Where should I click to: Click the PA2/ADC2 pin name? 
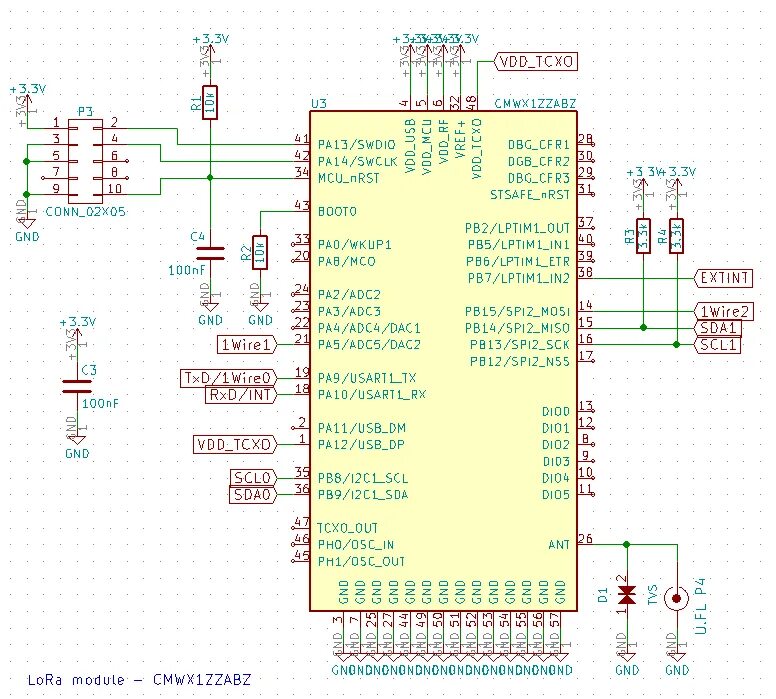(349, 295)
